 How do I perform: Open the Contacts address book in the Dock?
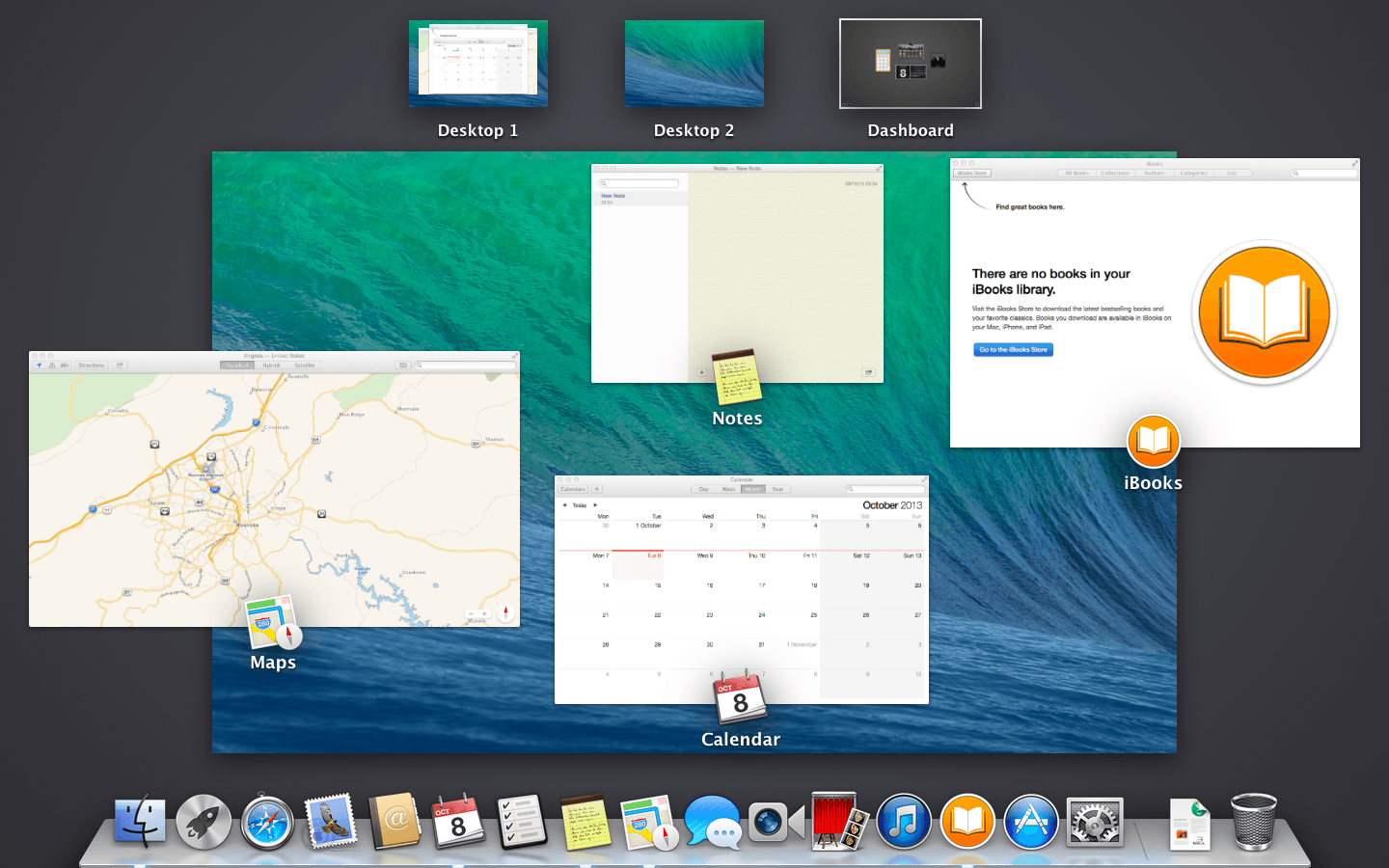[x=395, y=822]
